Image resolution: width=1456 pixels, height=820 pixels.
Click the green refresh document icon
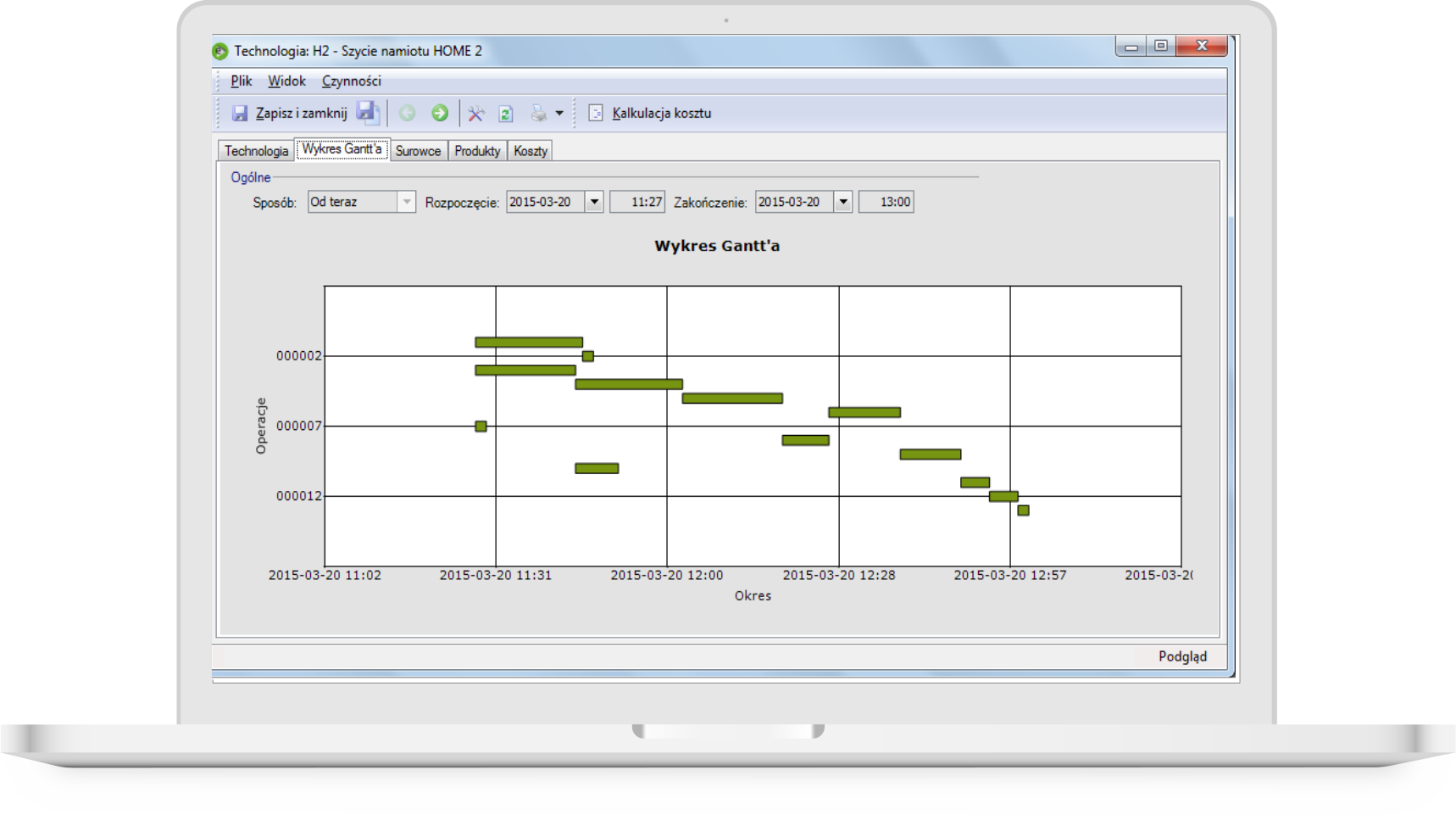tap(506, 113)
